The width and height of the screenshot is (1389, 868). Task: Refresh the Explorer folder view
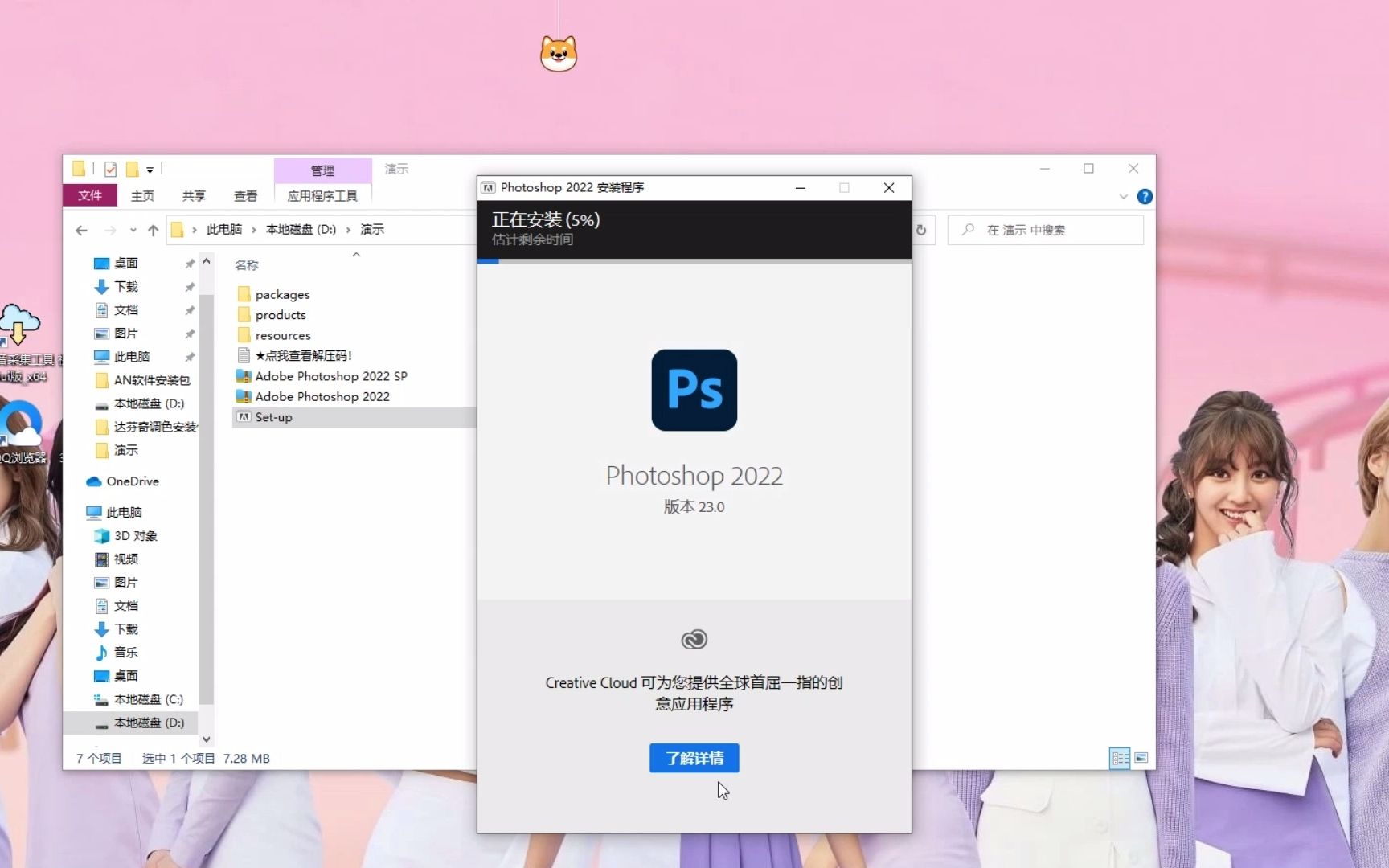[921, 230]
